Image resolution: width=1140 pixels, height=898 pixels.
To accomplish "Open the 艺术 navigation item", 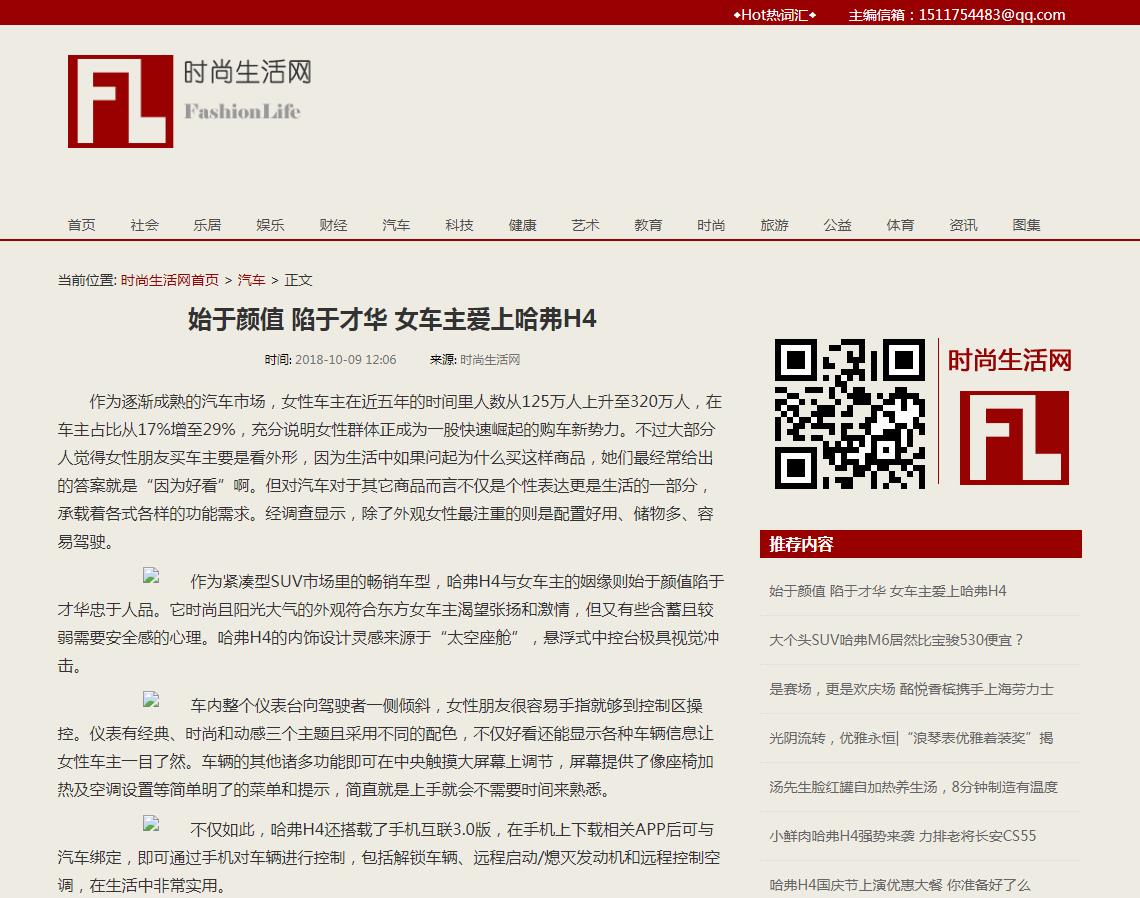I will point(585,225).
